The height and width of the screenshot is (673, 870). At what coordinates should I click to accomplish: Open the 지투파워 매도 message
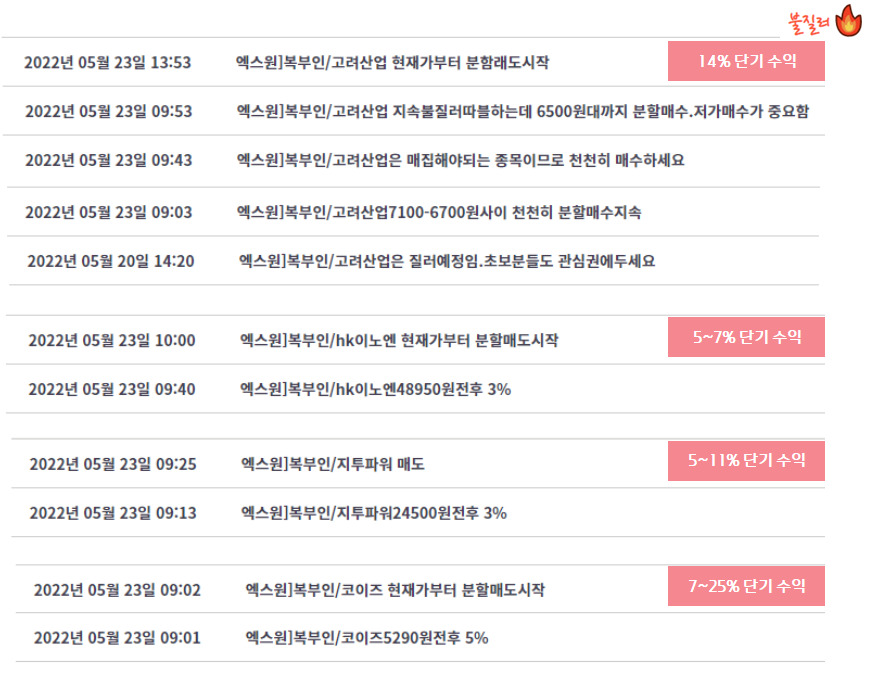coord(333,464)
